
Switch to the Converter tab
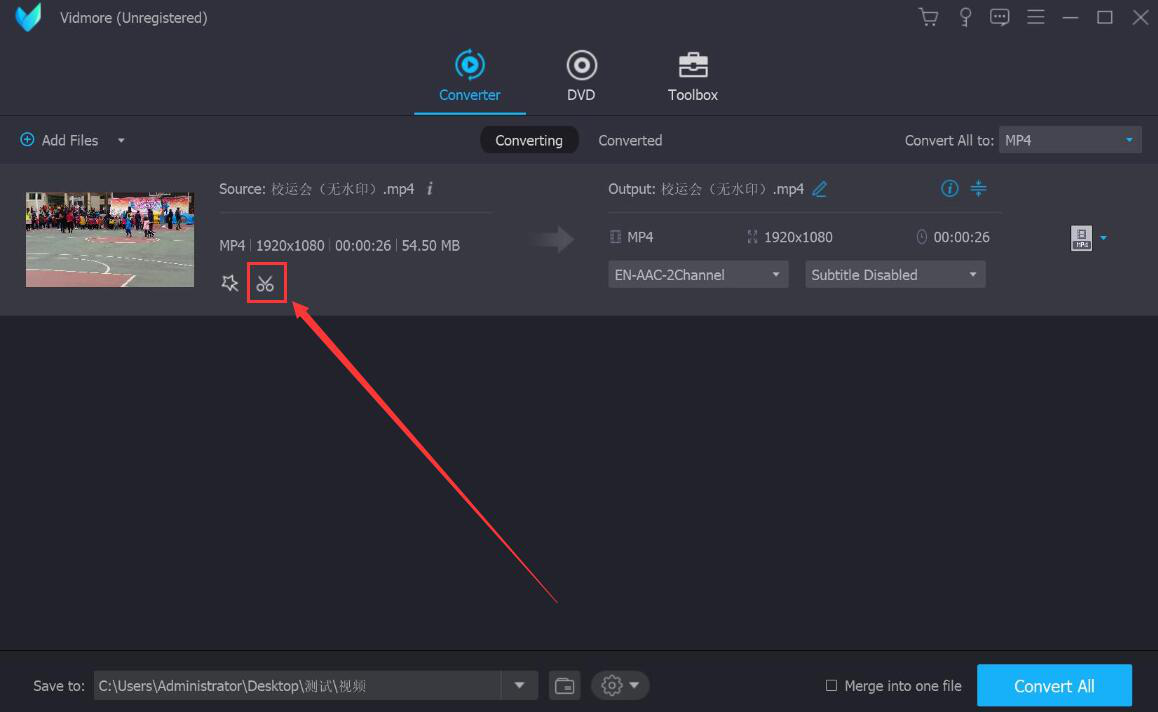(470, 75)
